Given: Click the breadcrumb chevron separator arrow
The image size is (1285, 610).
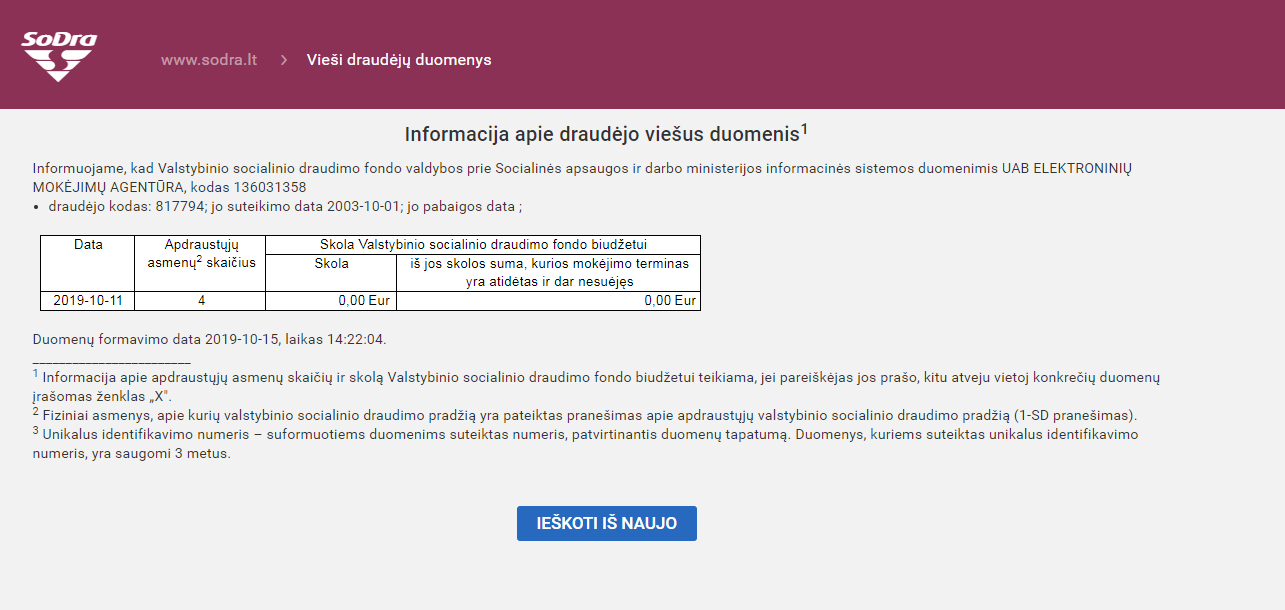Looking at the screenshot, I should 284,60.
